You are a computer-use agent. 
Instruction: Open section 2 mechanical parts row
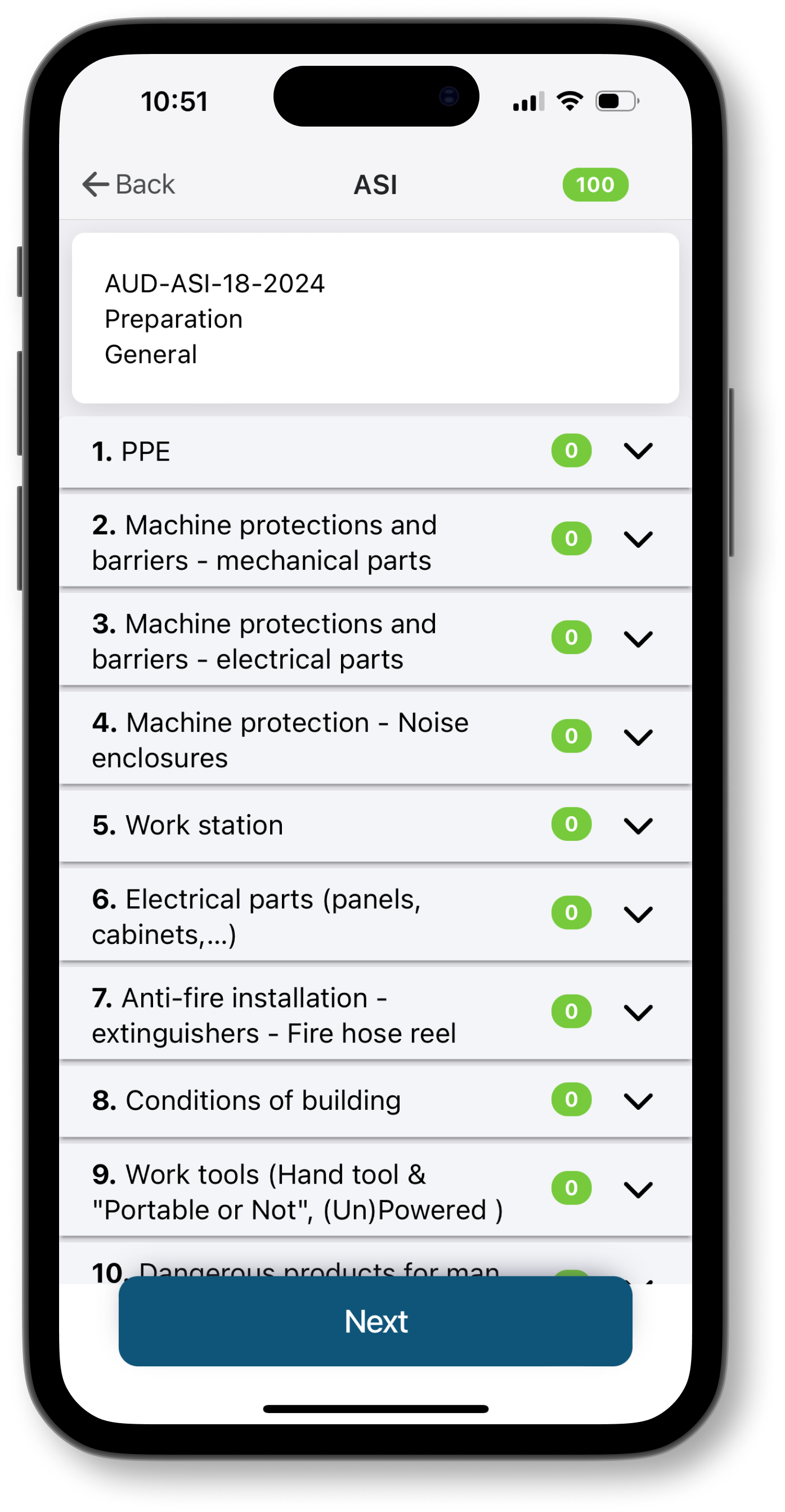tap(264, 542)
